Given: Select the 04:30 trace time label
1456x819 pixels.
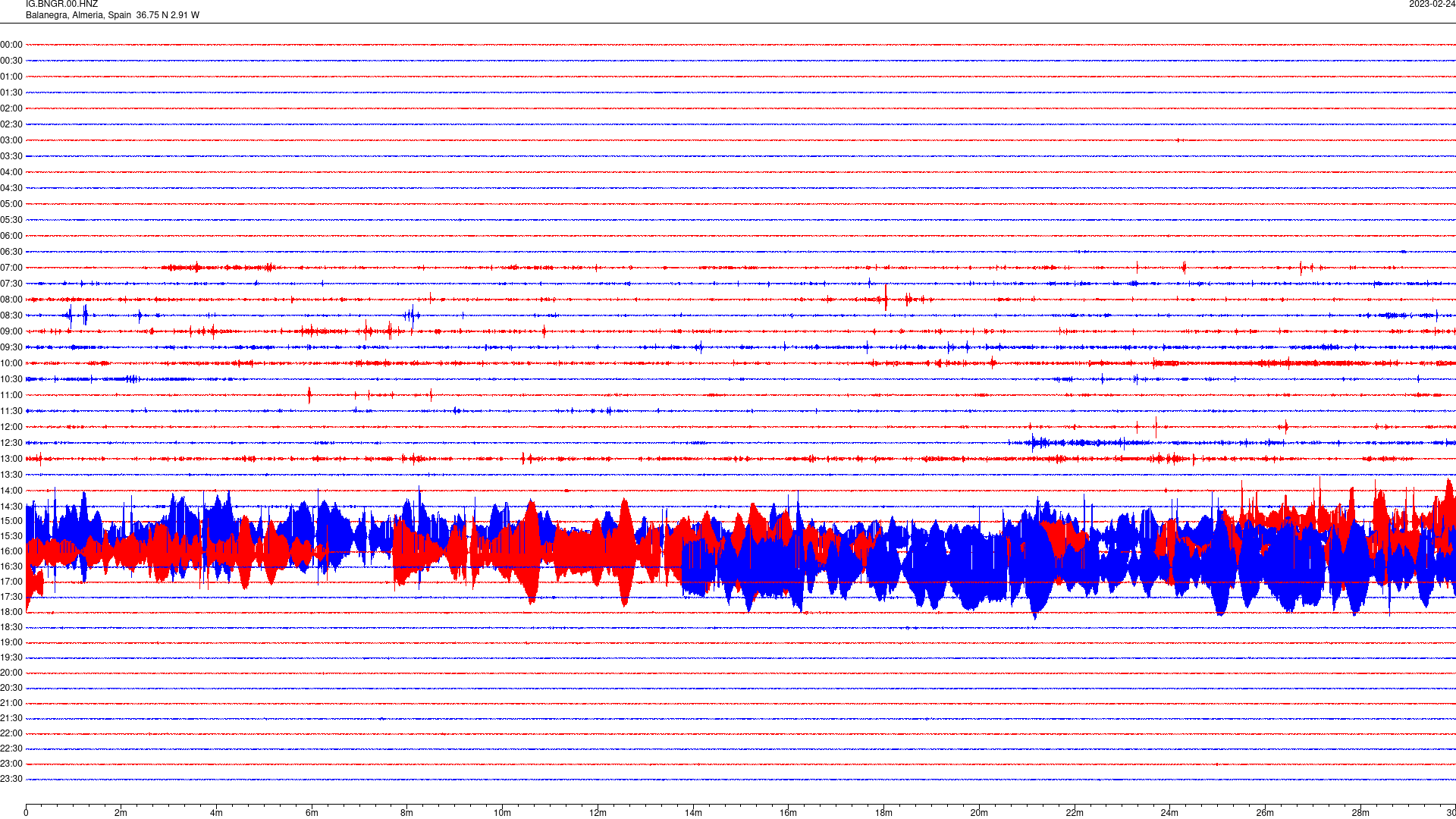Looking at the screenshot, I should point(11,188).
